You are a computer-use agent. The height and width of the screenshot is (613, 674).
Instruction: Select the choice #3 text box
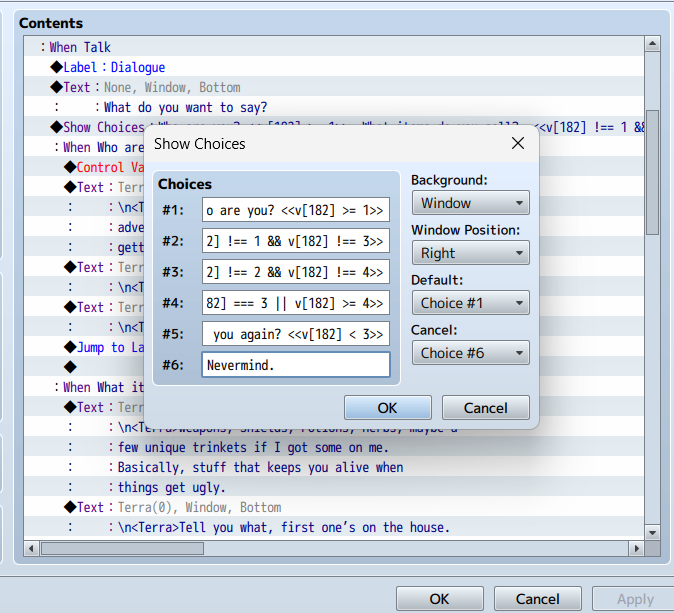pyautogui.click(x=295, y=271)
